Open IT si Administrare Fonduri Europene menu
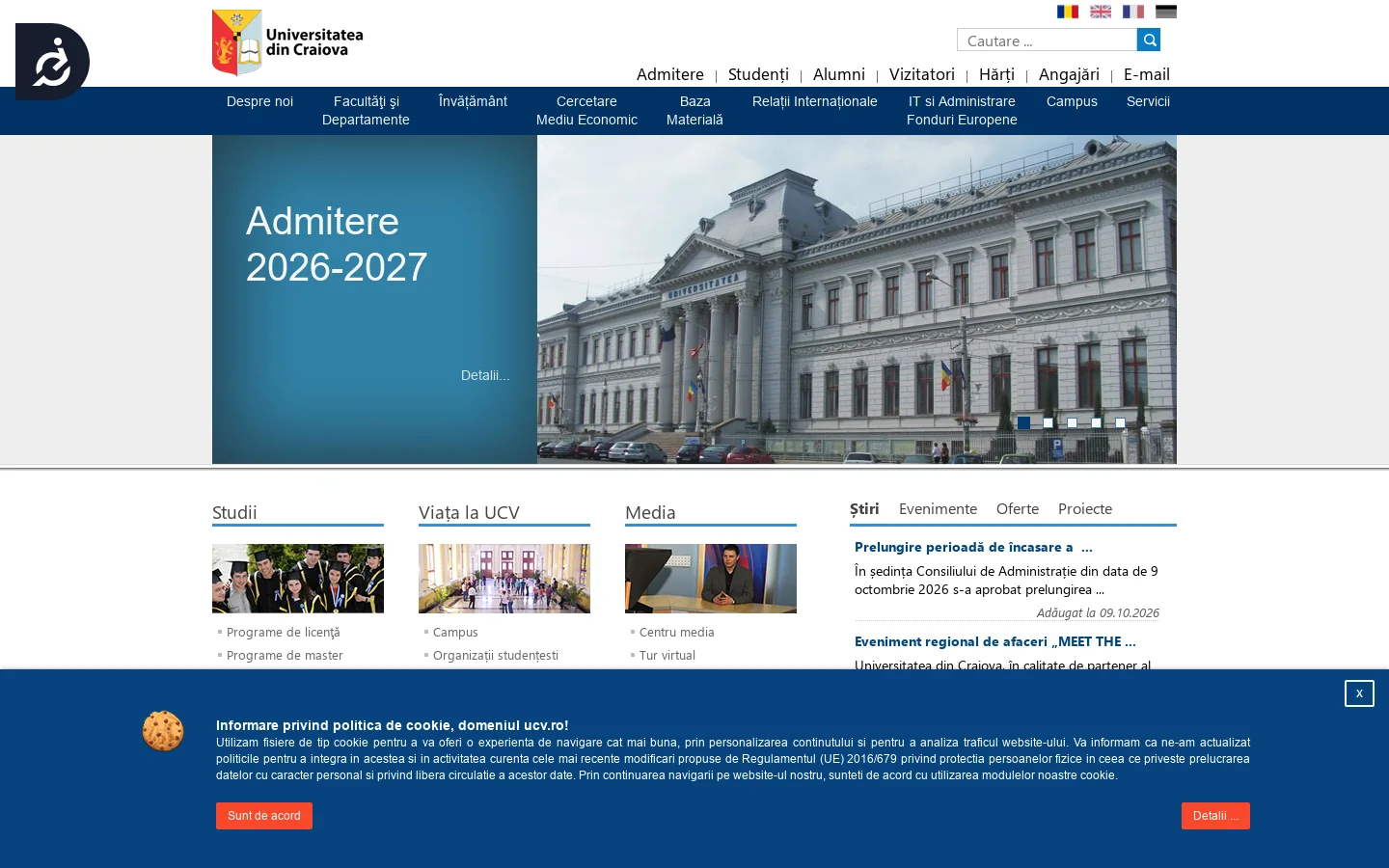Image resolution: width=1389 pixels, height=868 pixels. (962, 110)
